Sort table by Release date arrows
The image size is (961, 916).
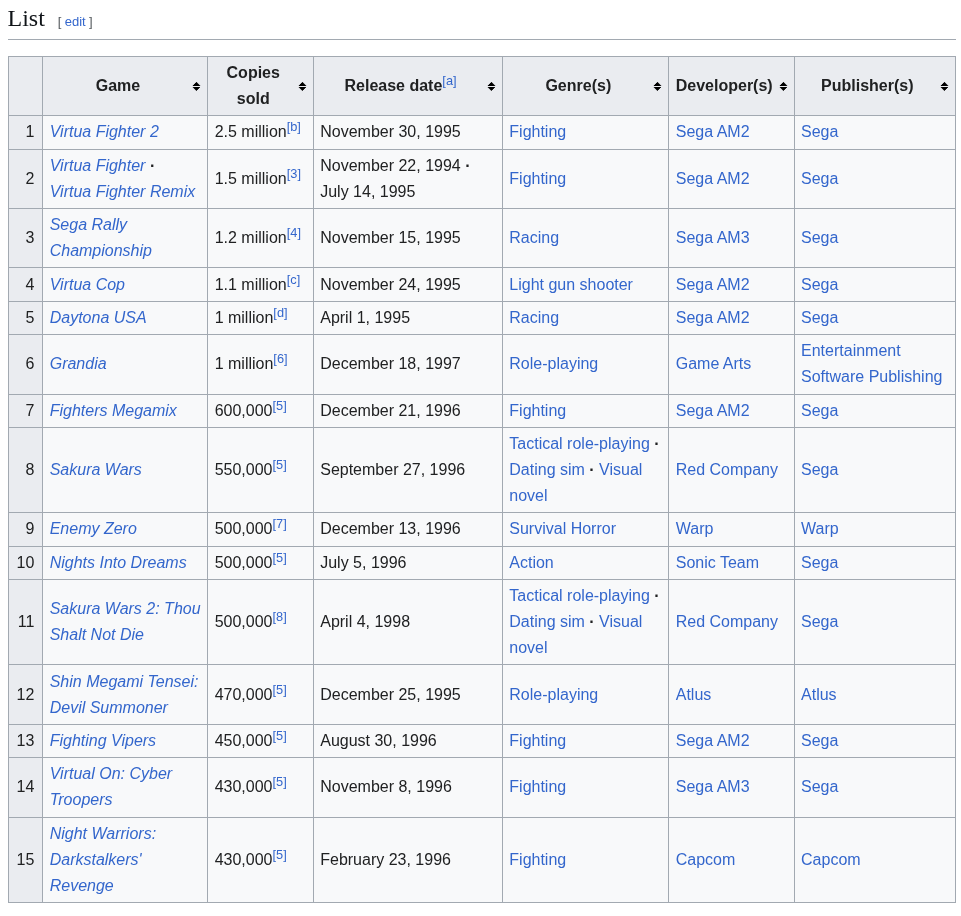(491, 86)
